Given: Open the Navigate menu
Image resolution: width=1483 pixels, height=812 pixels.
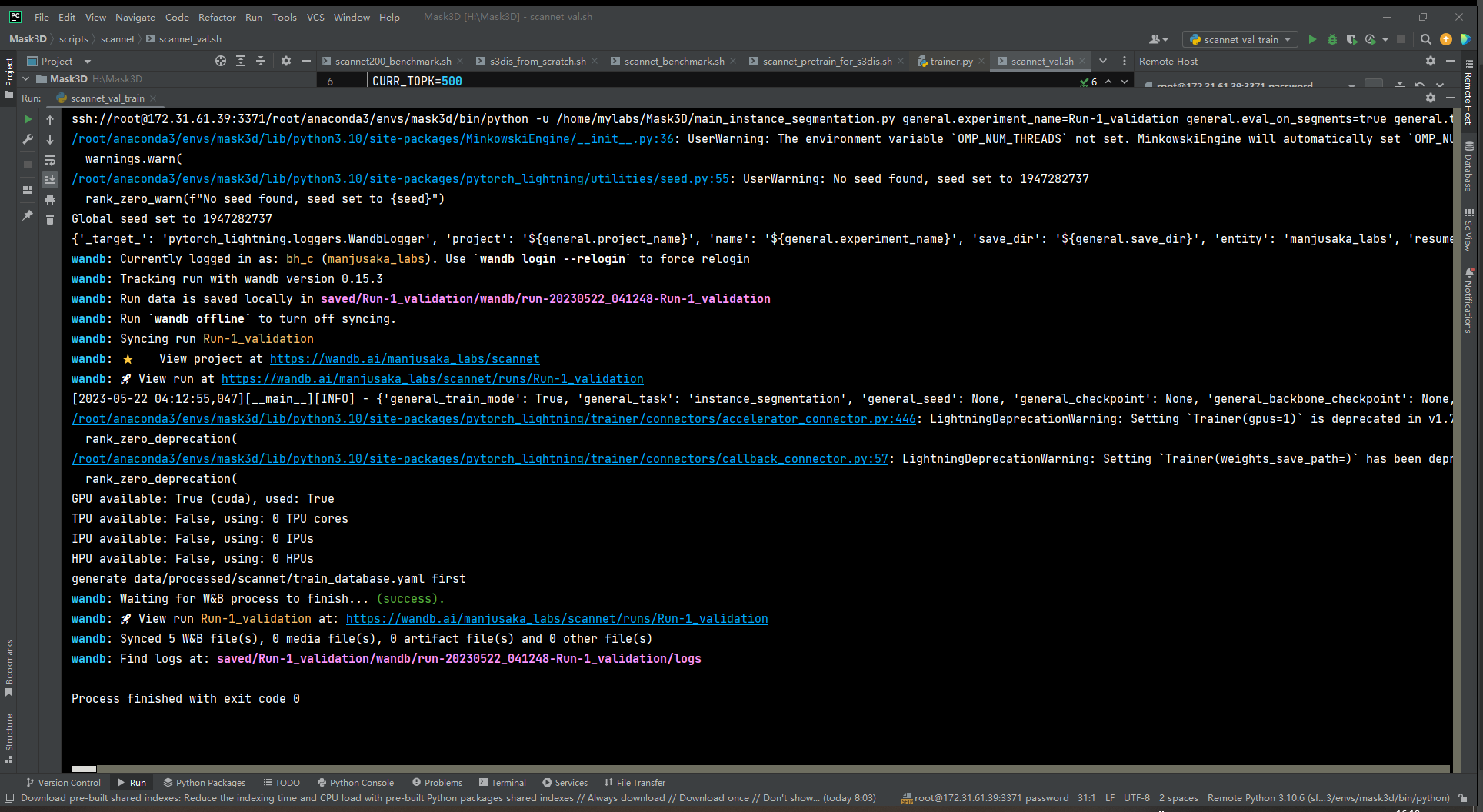Looking at the screenshot, I should [x=135, y=17].
